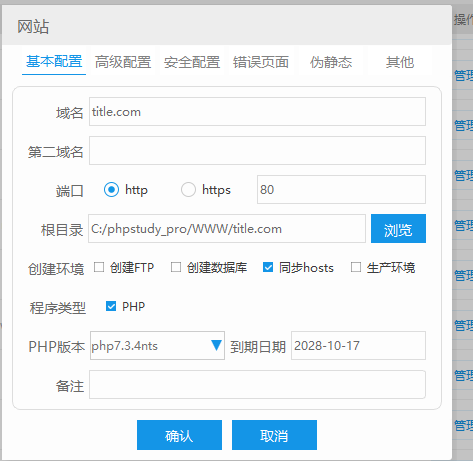The height and width of the screenshot is (461, 473).
Task: Open the 错误页面 tab
Action: click(261, 62)
